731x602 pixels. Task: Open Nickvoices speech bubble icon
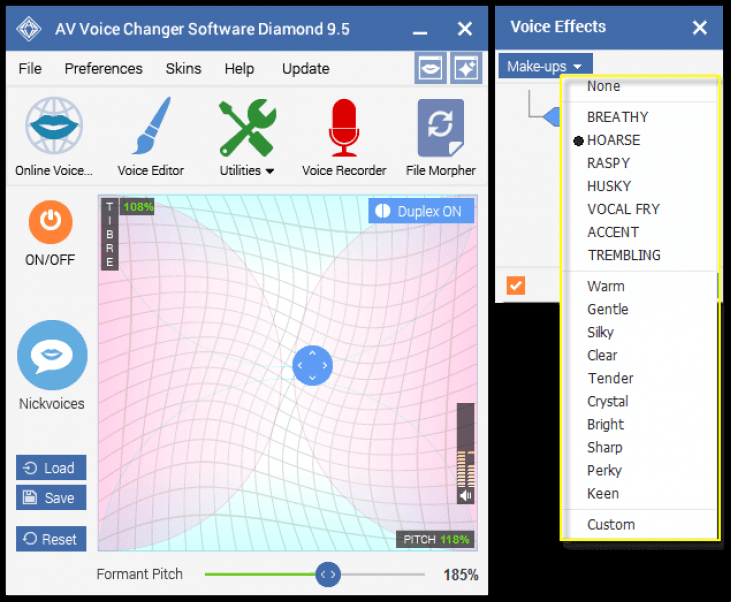52,355
